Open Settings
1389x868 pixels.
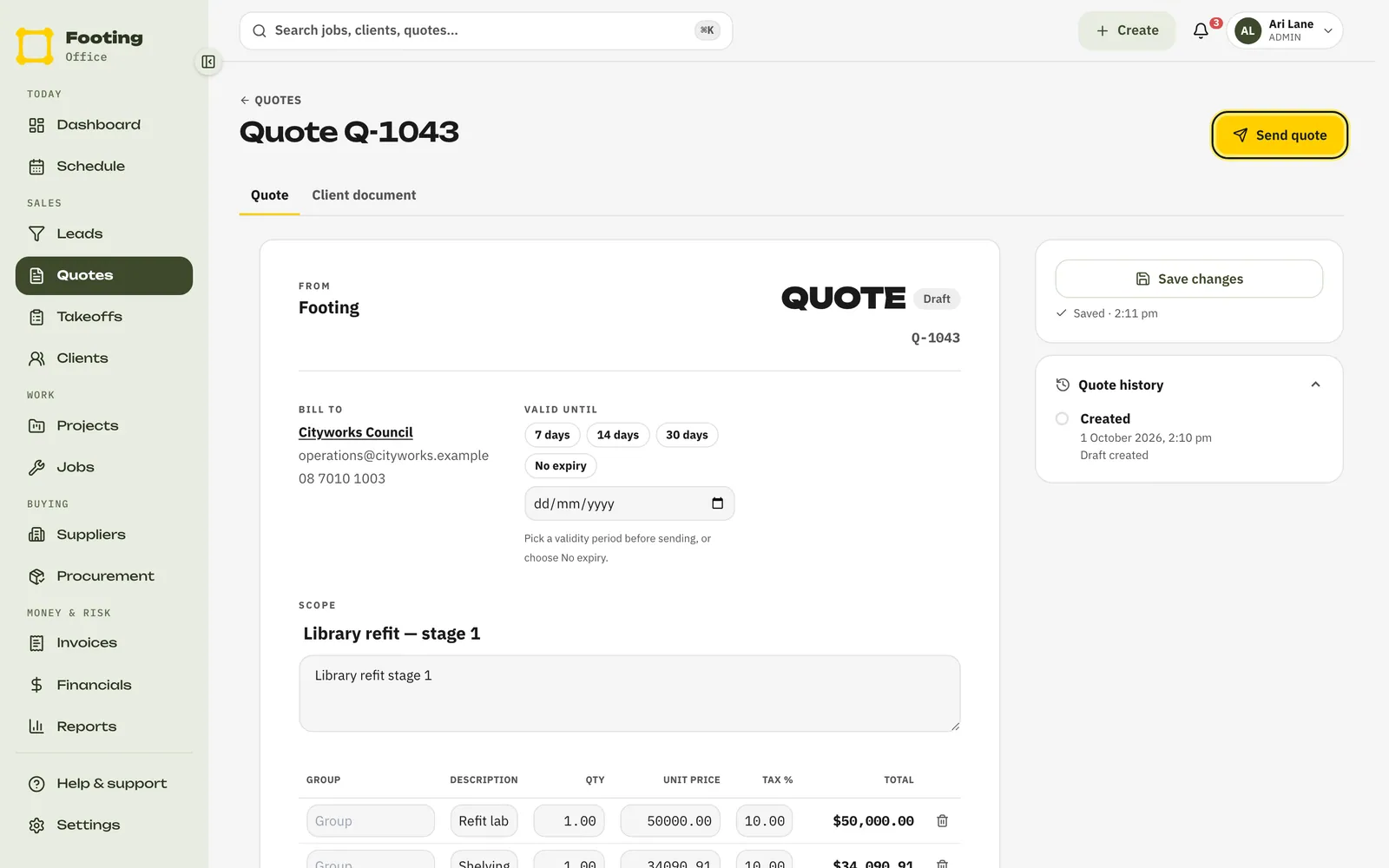[x=104, y=825]
